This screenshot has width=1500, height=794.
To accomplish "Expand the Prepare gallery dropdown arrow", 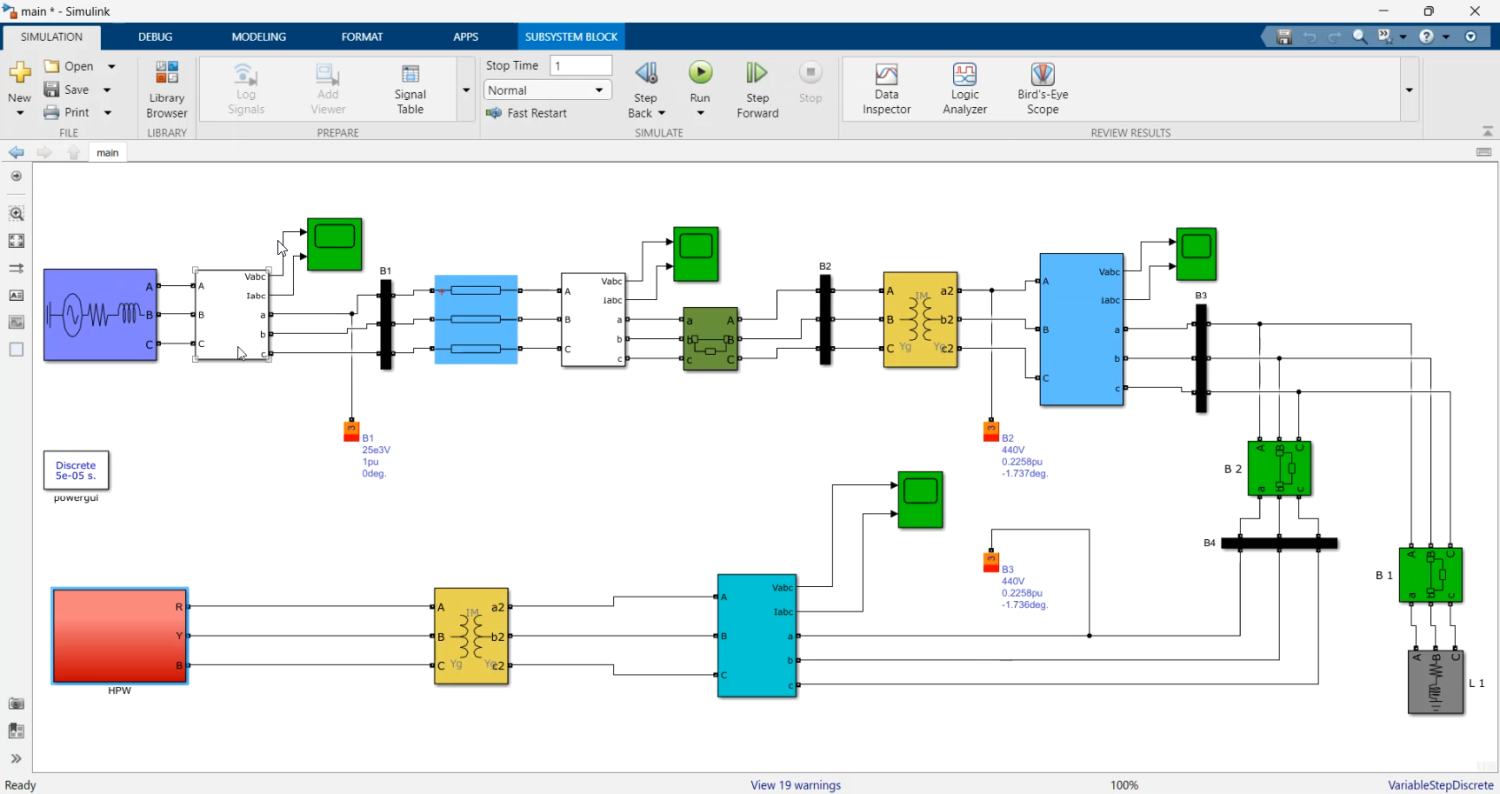I will coord(465,90).
